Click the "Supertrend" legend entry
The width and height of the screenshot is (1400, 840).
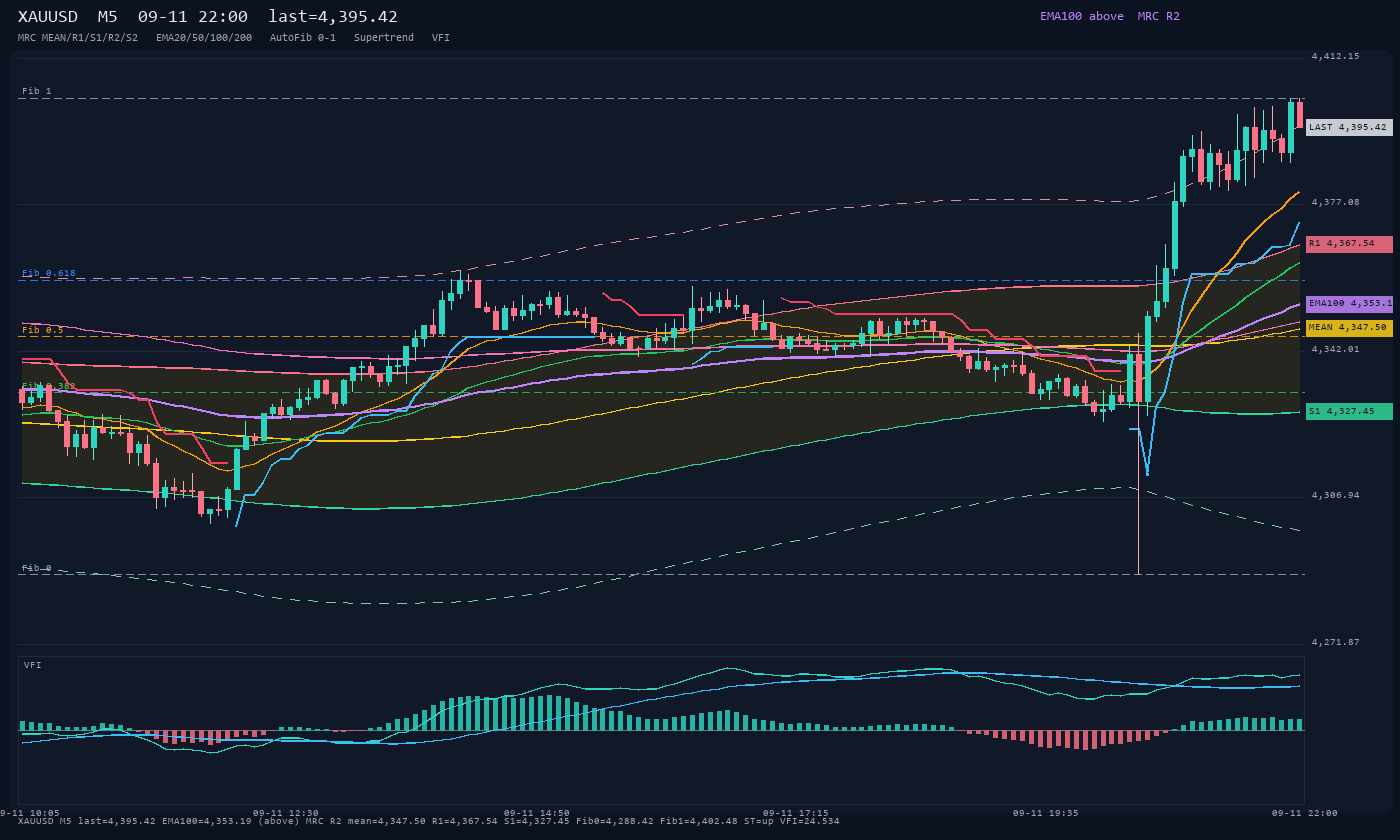(x=384, y=37)
